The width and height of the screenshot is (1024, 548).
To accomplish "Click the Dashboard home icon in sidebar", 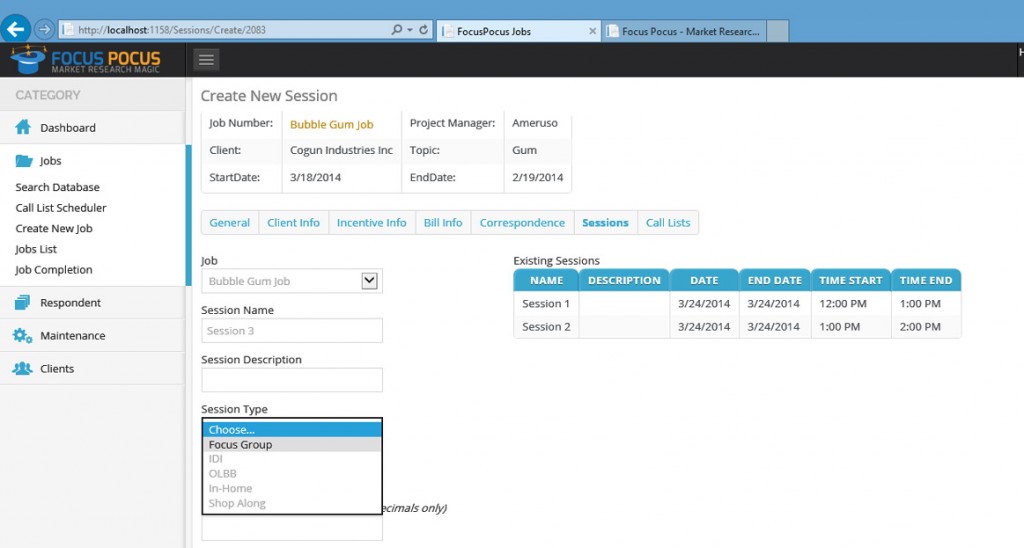I will [23, 128].
